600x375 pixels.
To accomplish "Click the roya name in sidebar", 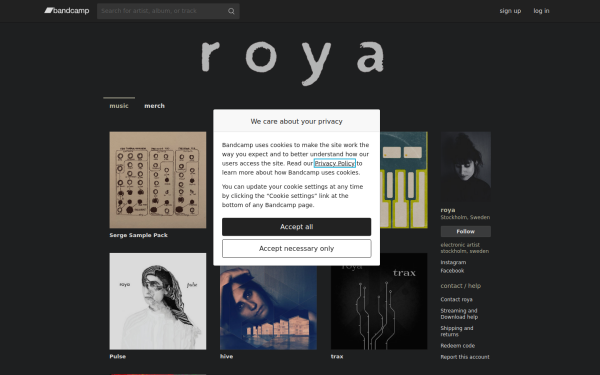I will pos(448,210).
